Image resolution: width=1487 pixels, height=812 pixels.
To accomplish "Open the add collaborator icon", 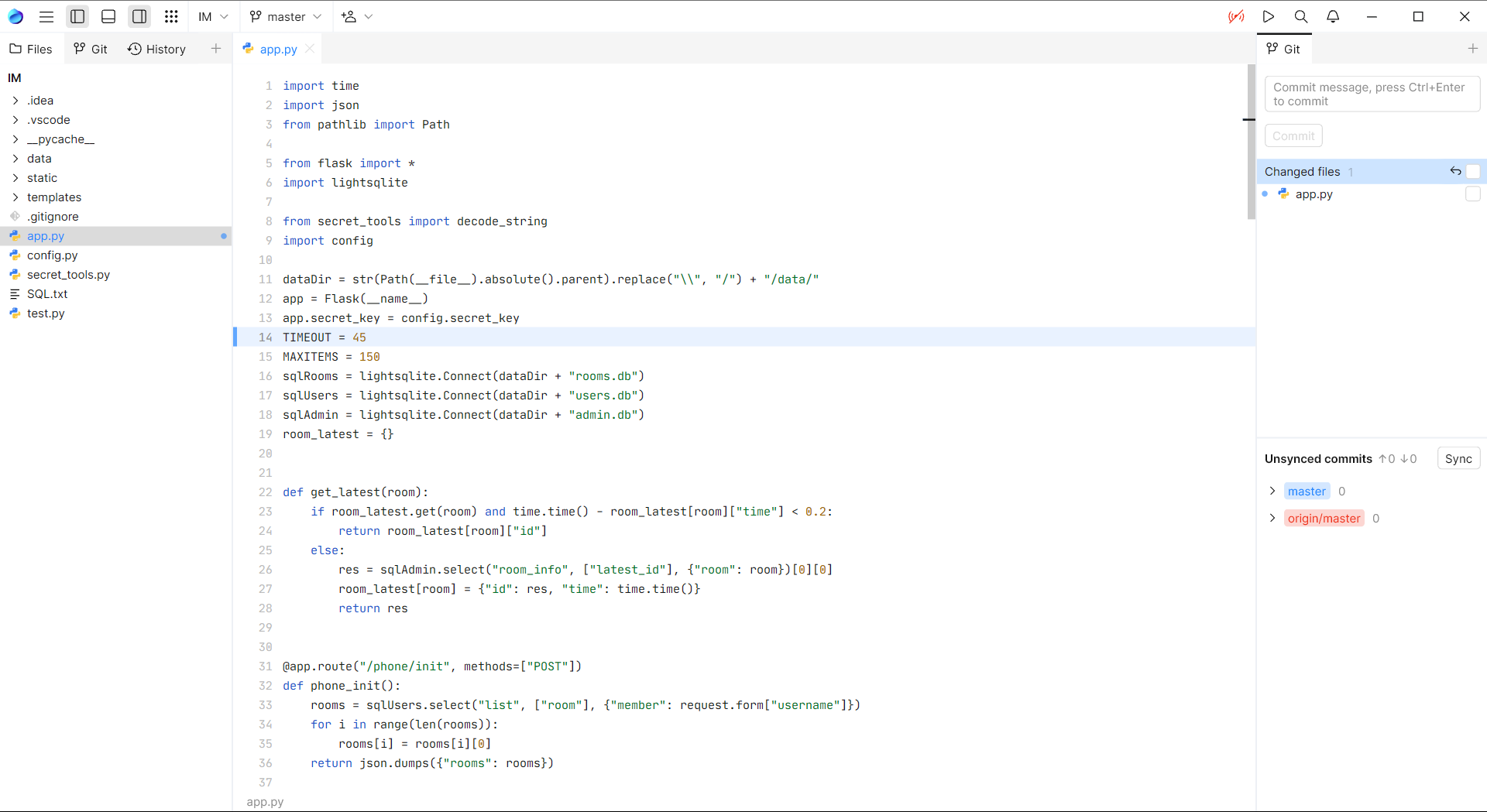I will [349, 16].
